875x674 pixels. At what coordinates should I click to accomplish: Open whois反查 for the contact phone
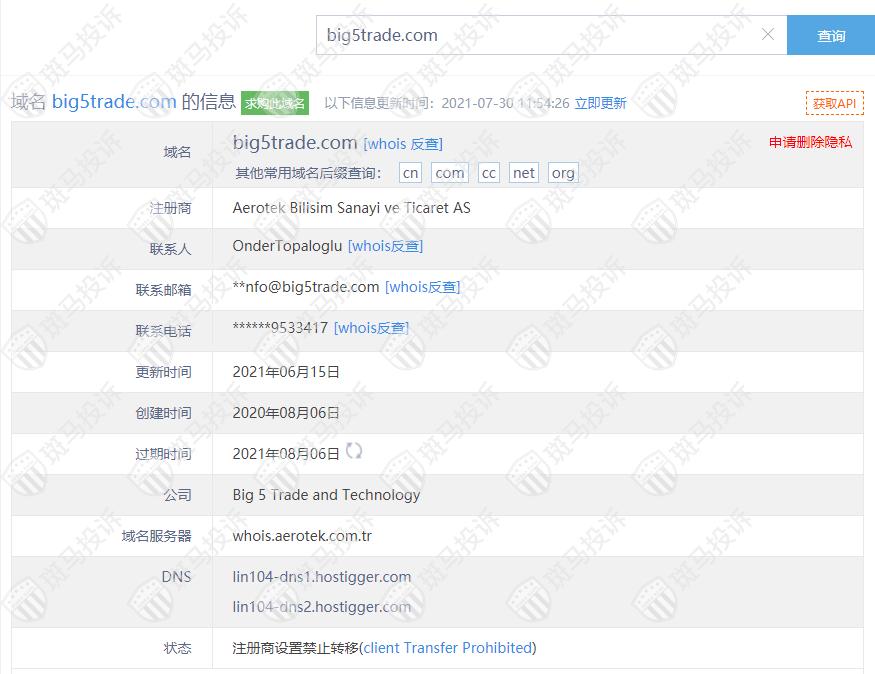371,328
